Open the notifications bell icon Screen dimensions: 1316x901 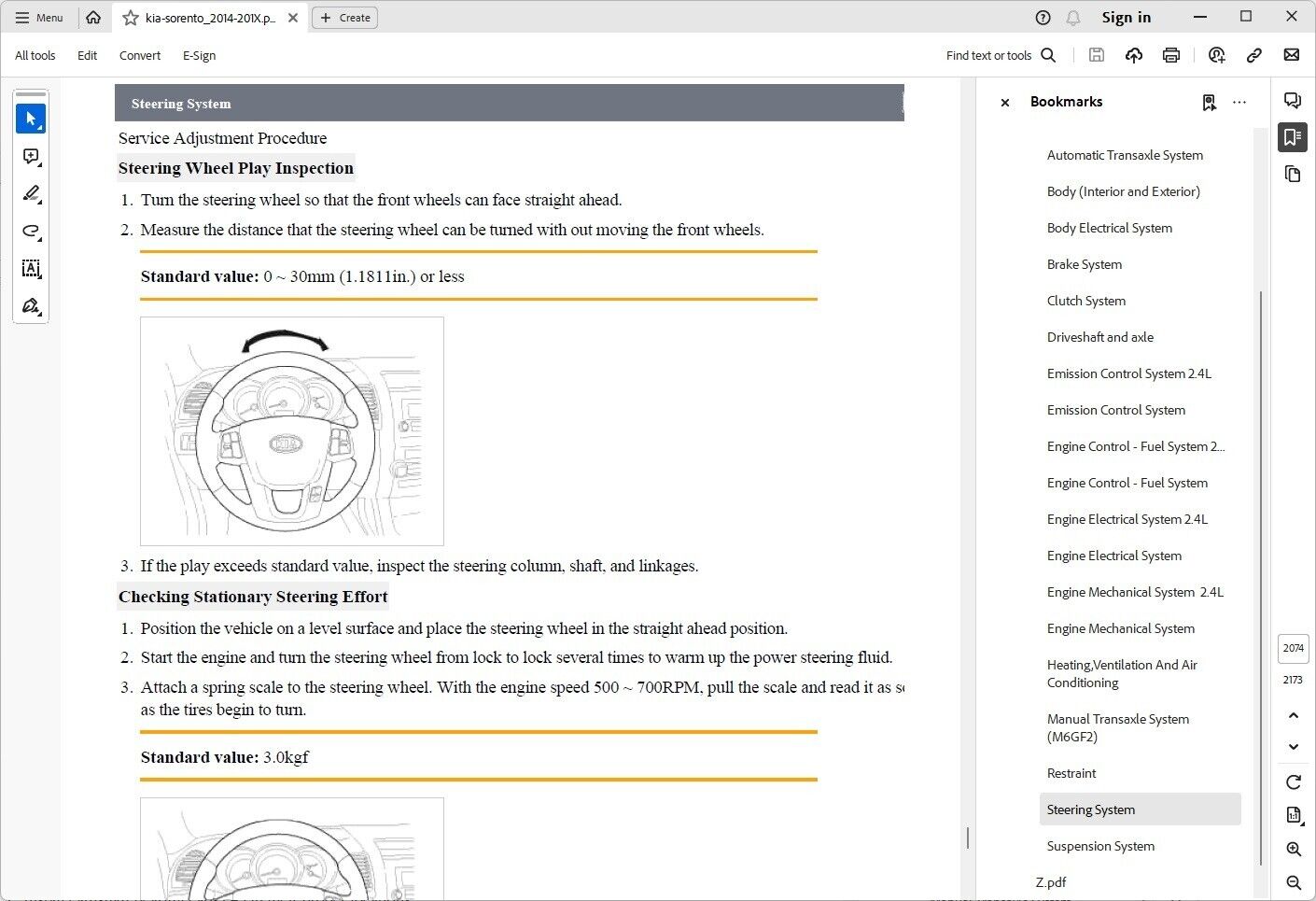(x=1073, y=18)
